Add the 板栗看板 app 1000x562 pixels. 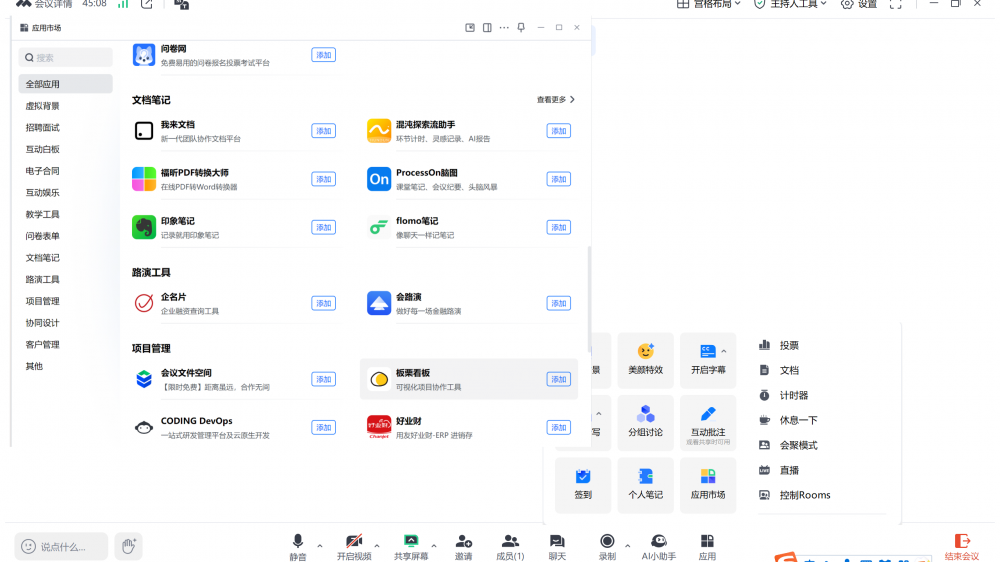(x=559, y=379)
